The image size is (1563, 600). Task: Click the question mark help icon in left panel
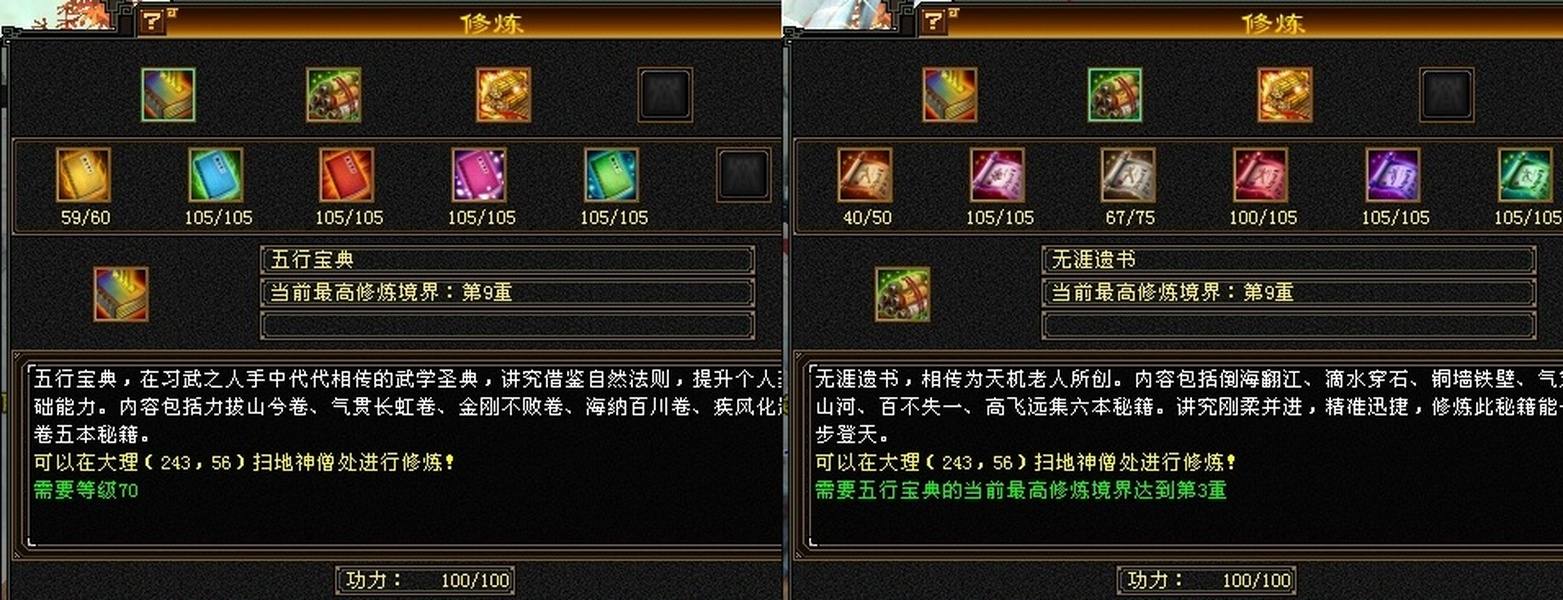(151, 21)
